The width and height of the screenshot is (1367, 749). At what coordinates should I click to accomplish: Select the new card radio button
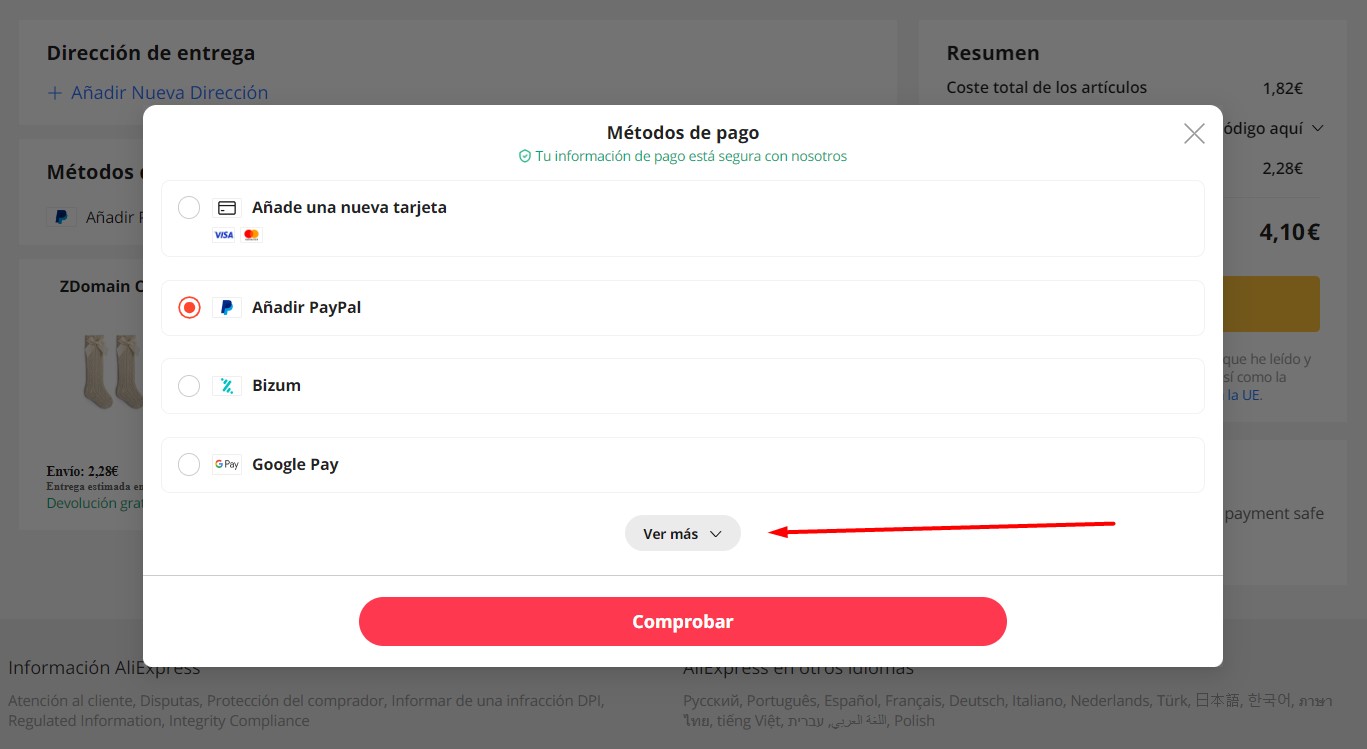[189, 208]
